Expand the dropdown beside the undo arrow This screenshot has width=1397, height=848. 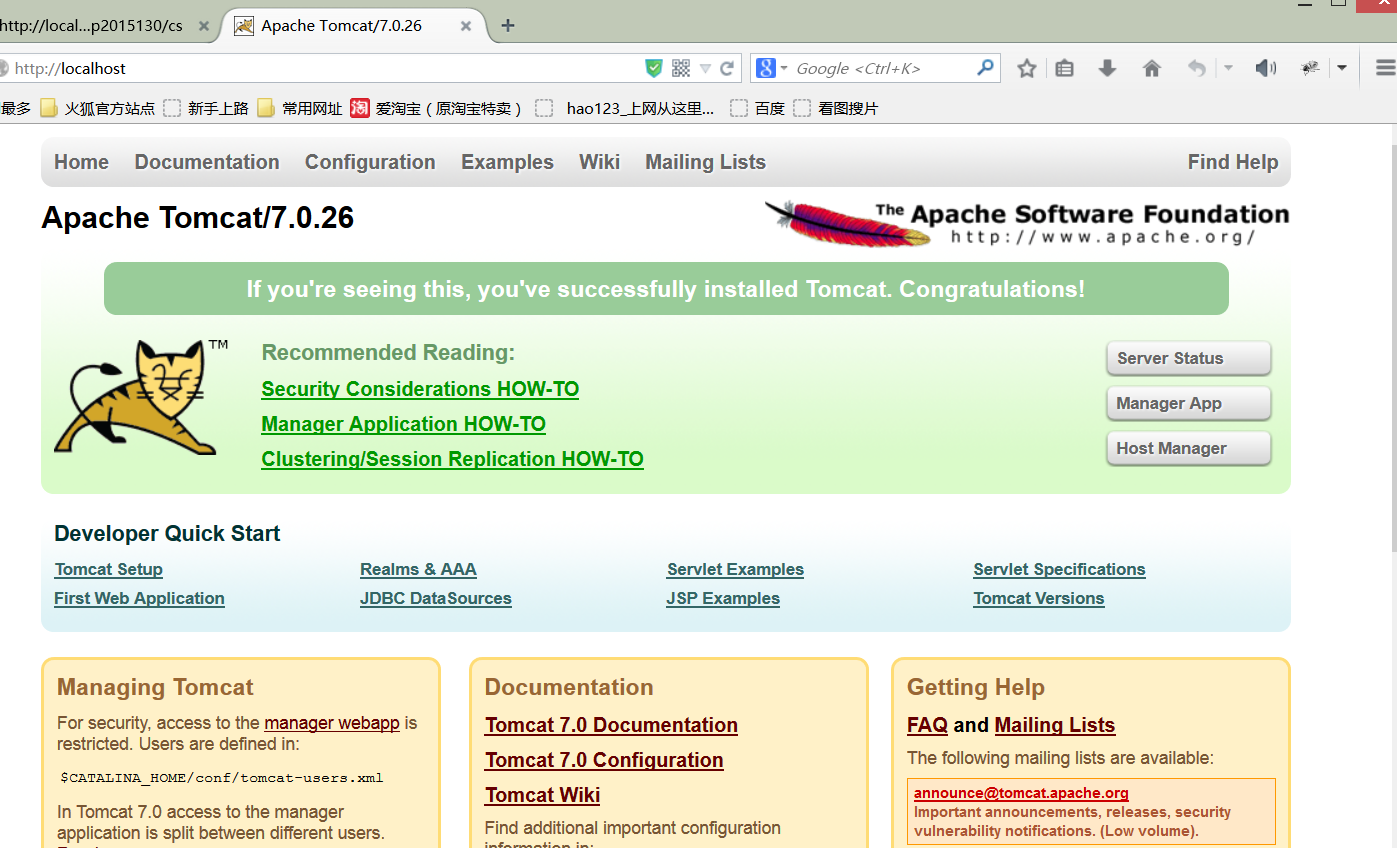(x=1228, y=68)
